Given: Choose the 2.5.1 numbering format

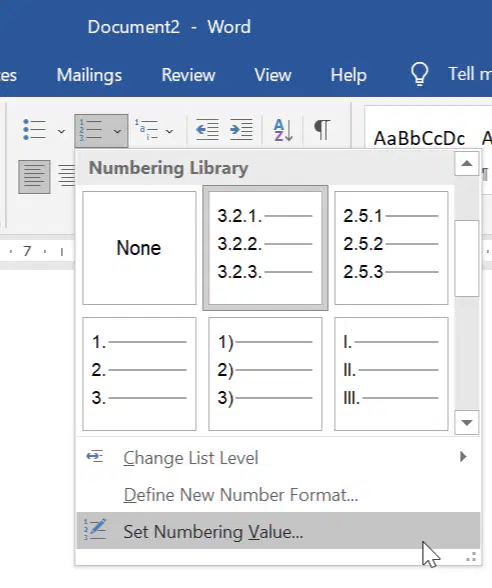Looking at the screenshot, I should pyautogui.click(x=391, y=248).
